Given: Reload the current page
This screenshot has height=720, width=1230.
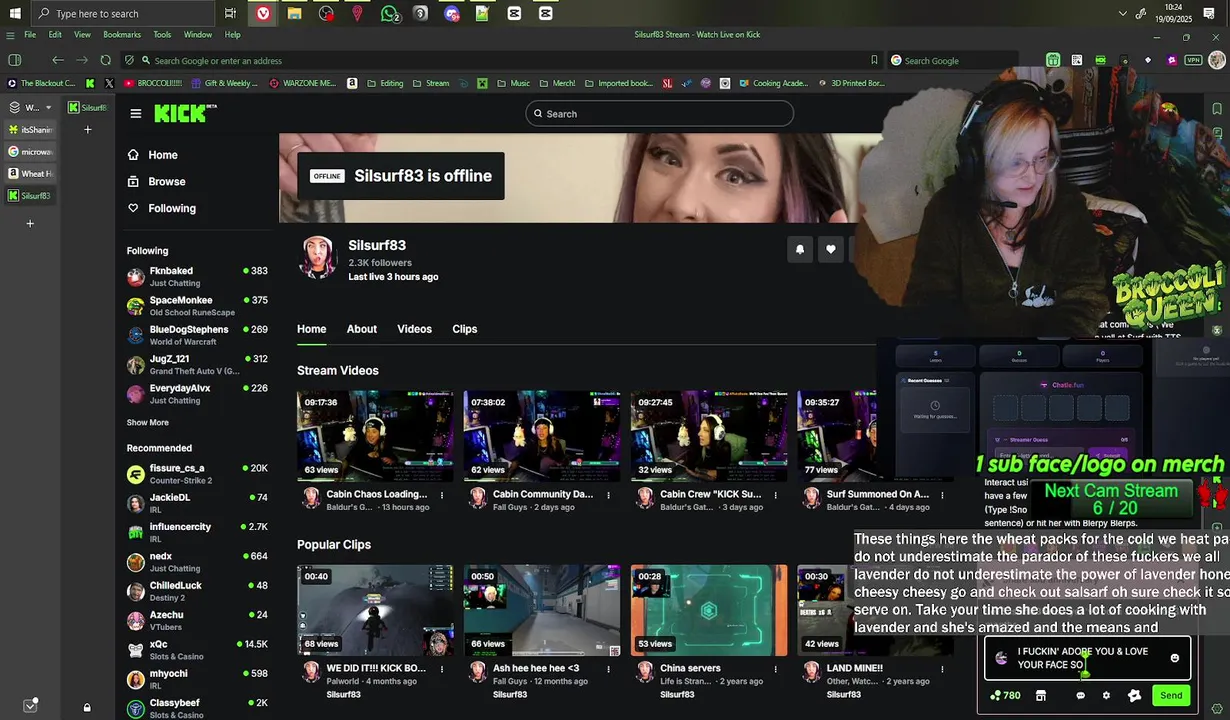Looking at the screenshot, I should (106, 60).
